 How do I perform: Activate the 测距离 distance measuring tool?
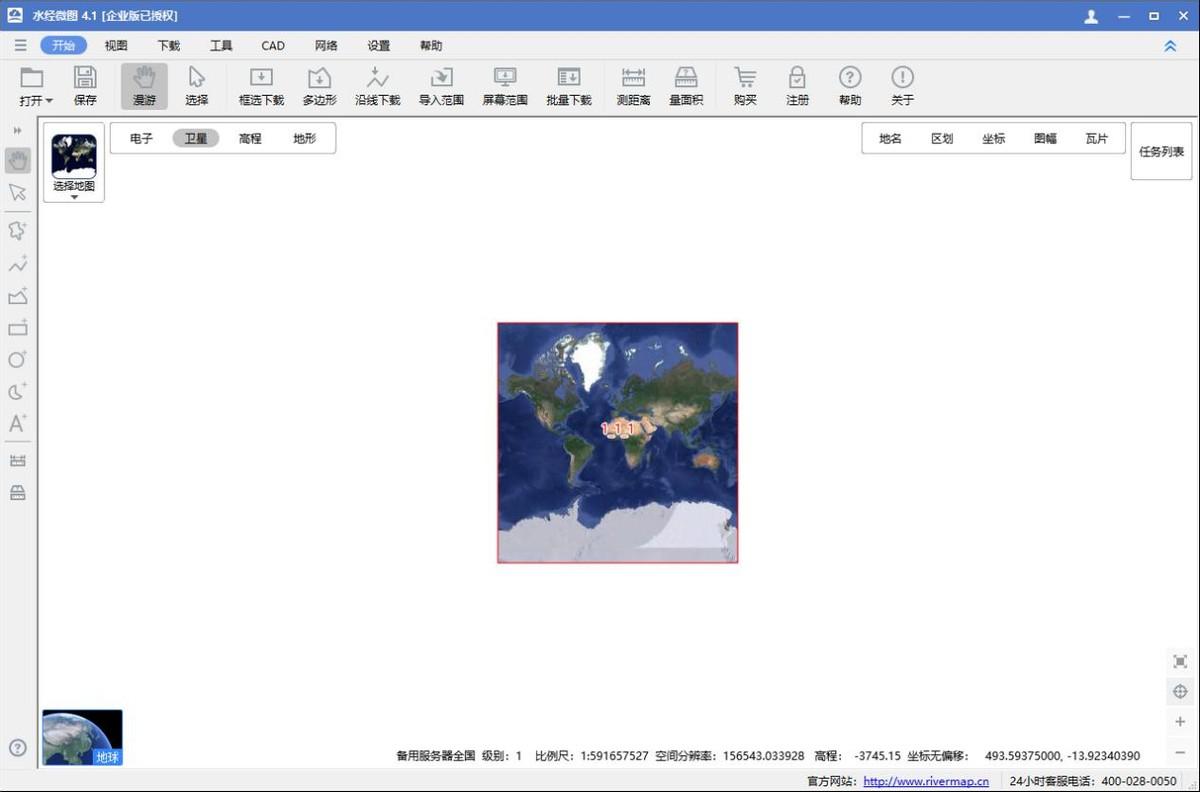tap(633, 87)
